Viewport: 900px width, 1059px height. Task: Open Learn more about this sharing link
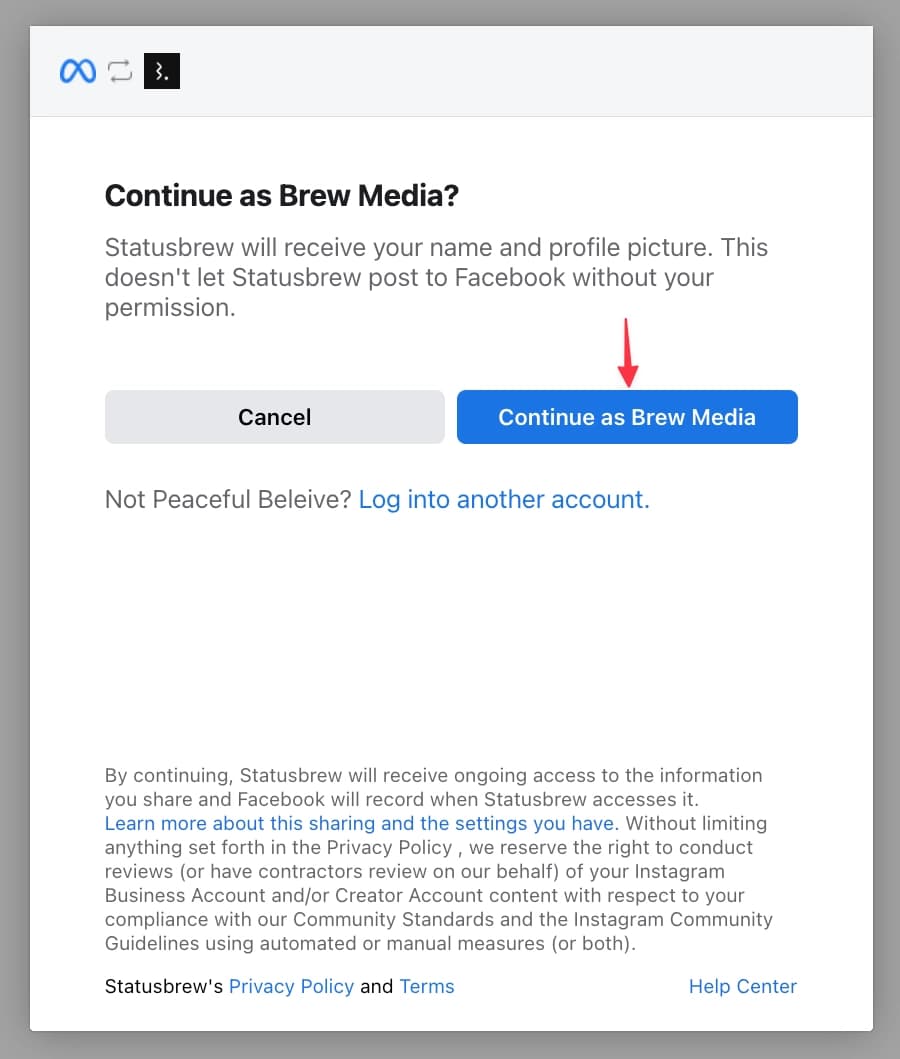(x=361, y=823)
